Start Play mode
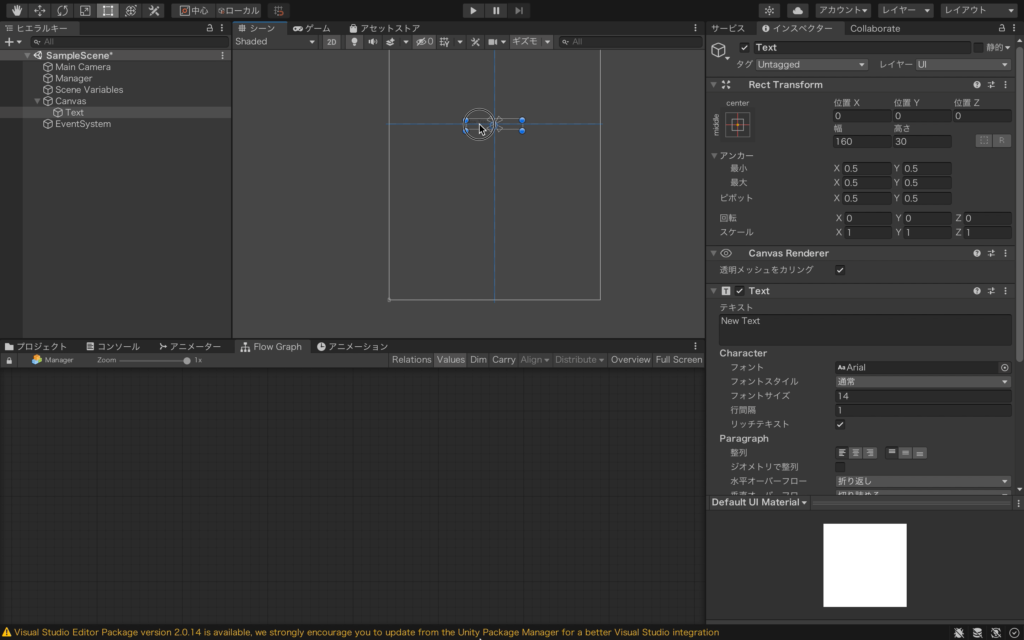The width and height of the screenshot is (1024, 640). (x=473, y=10)
